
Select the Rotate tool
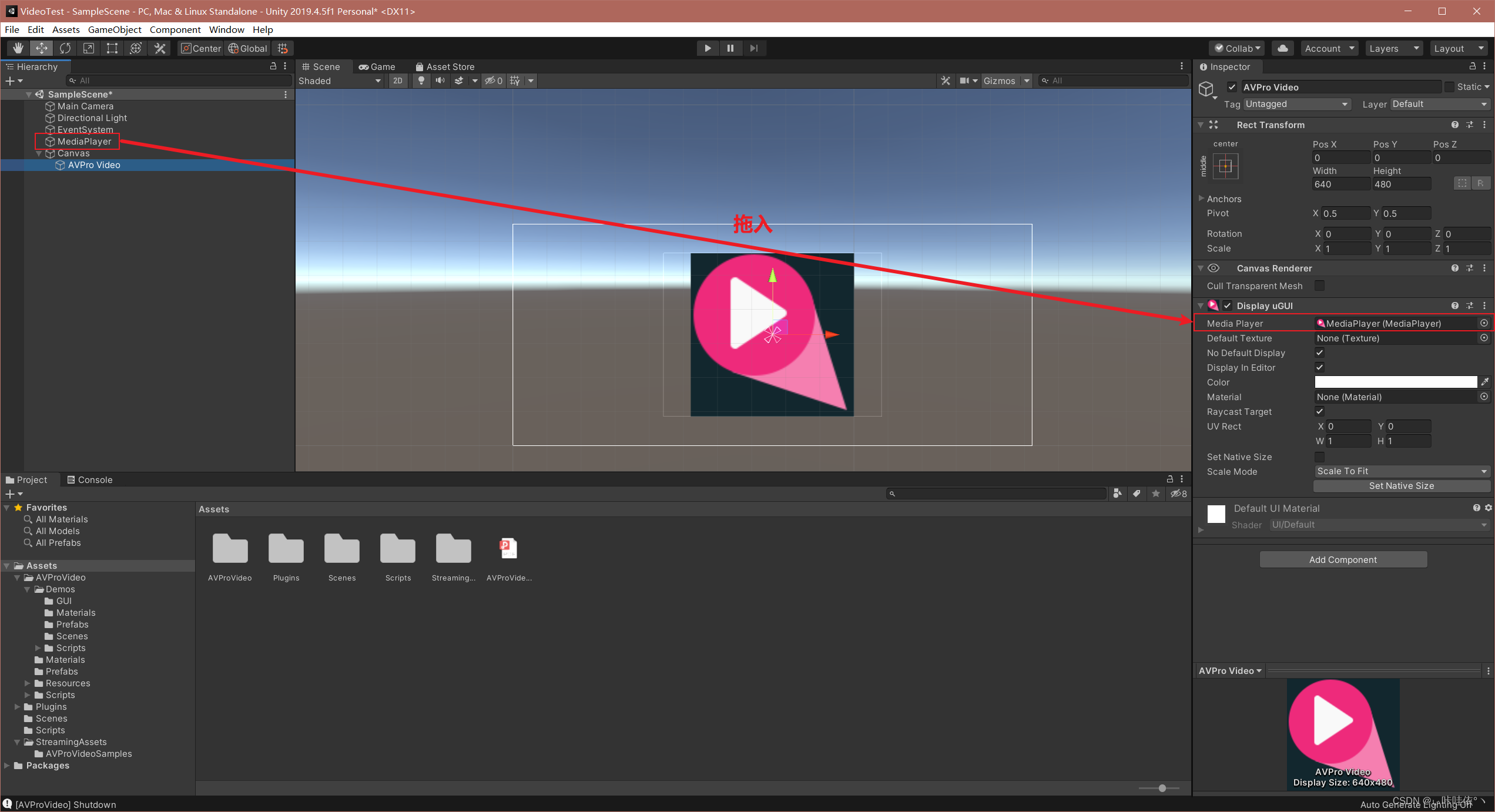(x=65, y=48)
